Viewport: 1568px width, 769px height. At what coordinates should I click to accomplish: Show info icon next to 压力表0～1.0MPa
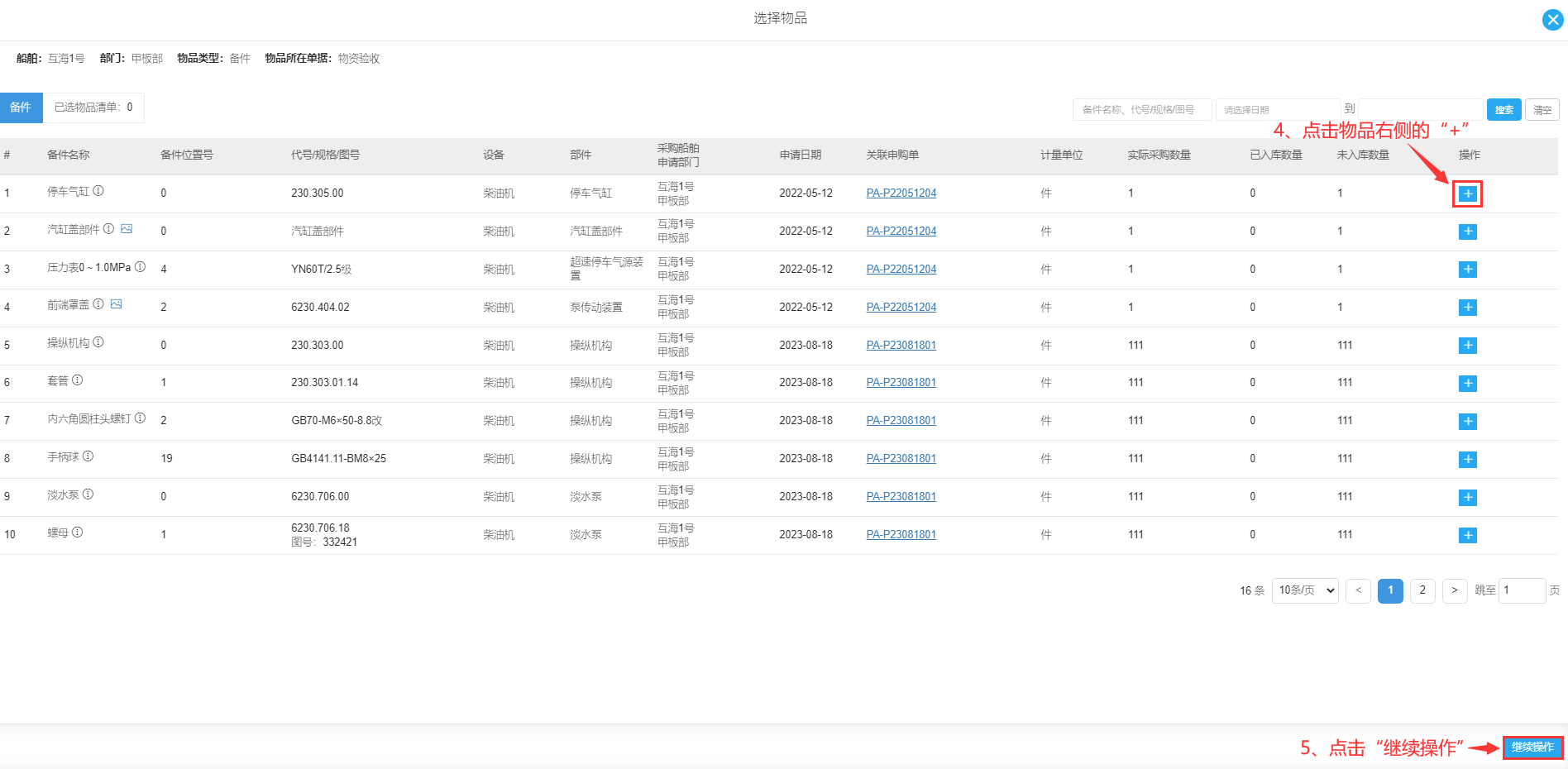(x=140, y=266)
